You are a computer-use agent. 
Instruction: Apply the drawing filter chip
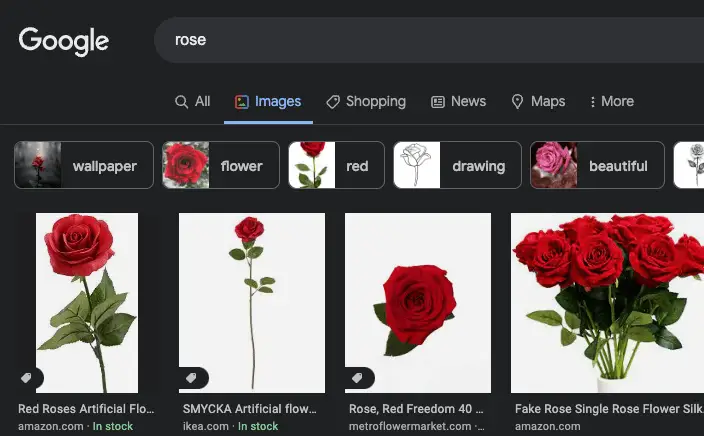point(458,165)
